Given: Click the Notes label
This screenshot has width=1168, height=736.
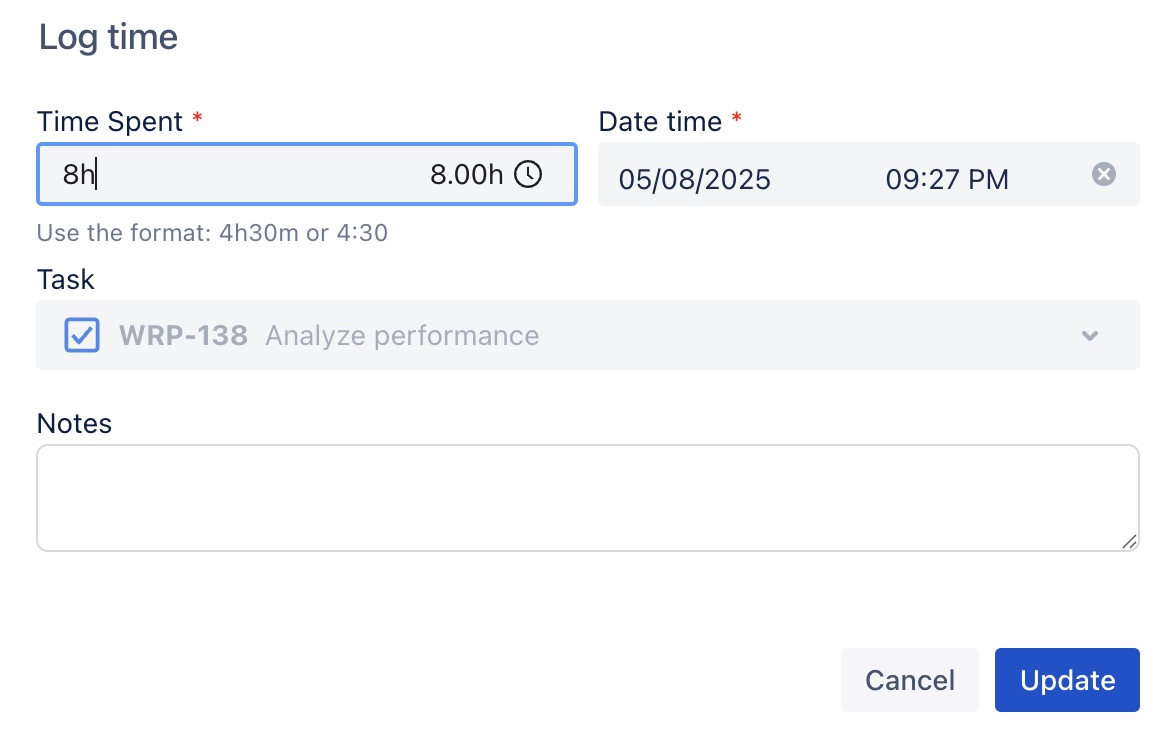Looking at the screenshot, I should (74, 423).
